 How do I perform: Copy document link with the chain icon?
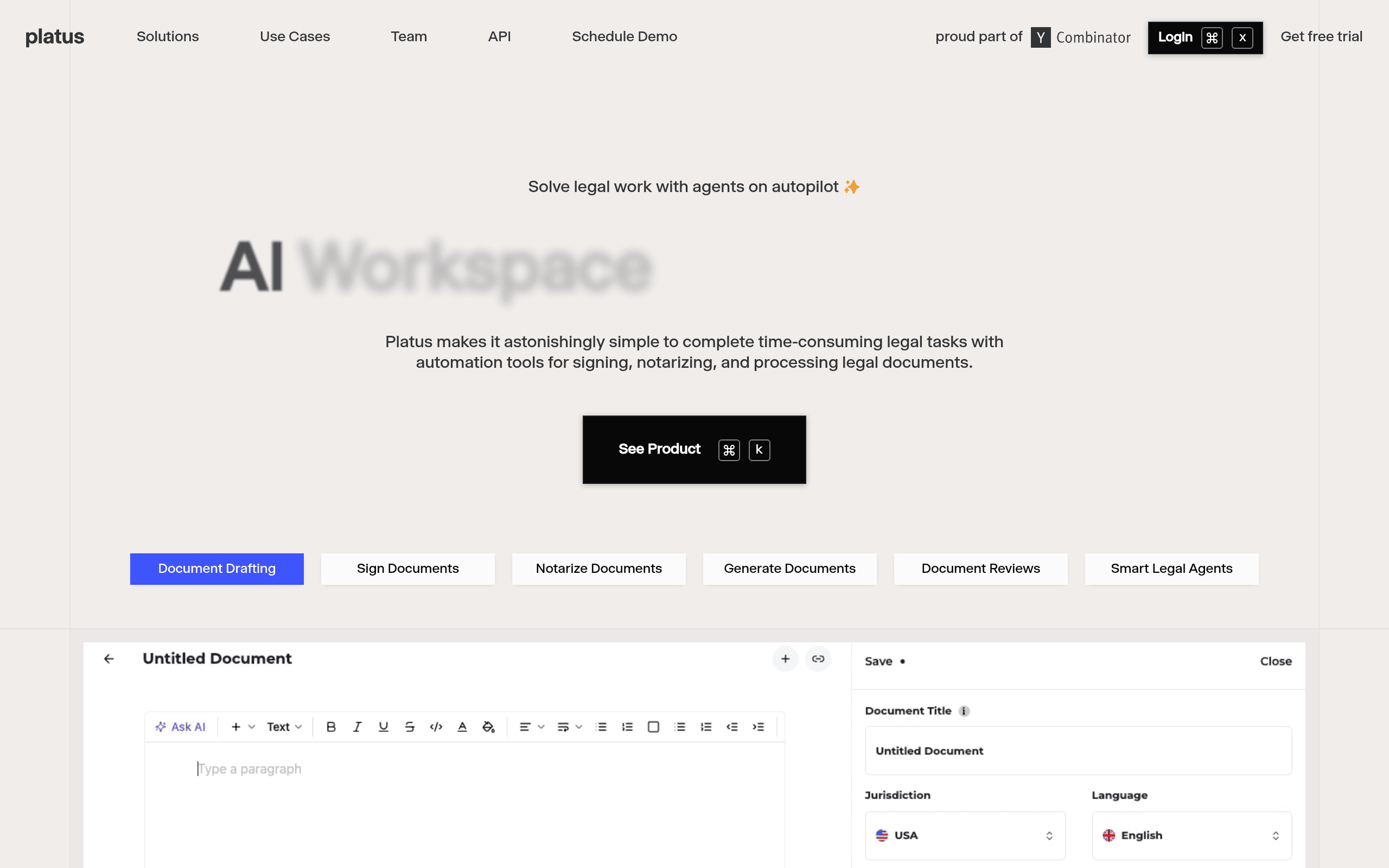point(818,659)
